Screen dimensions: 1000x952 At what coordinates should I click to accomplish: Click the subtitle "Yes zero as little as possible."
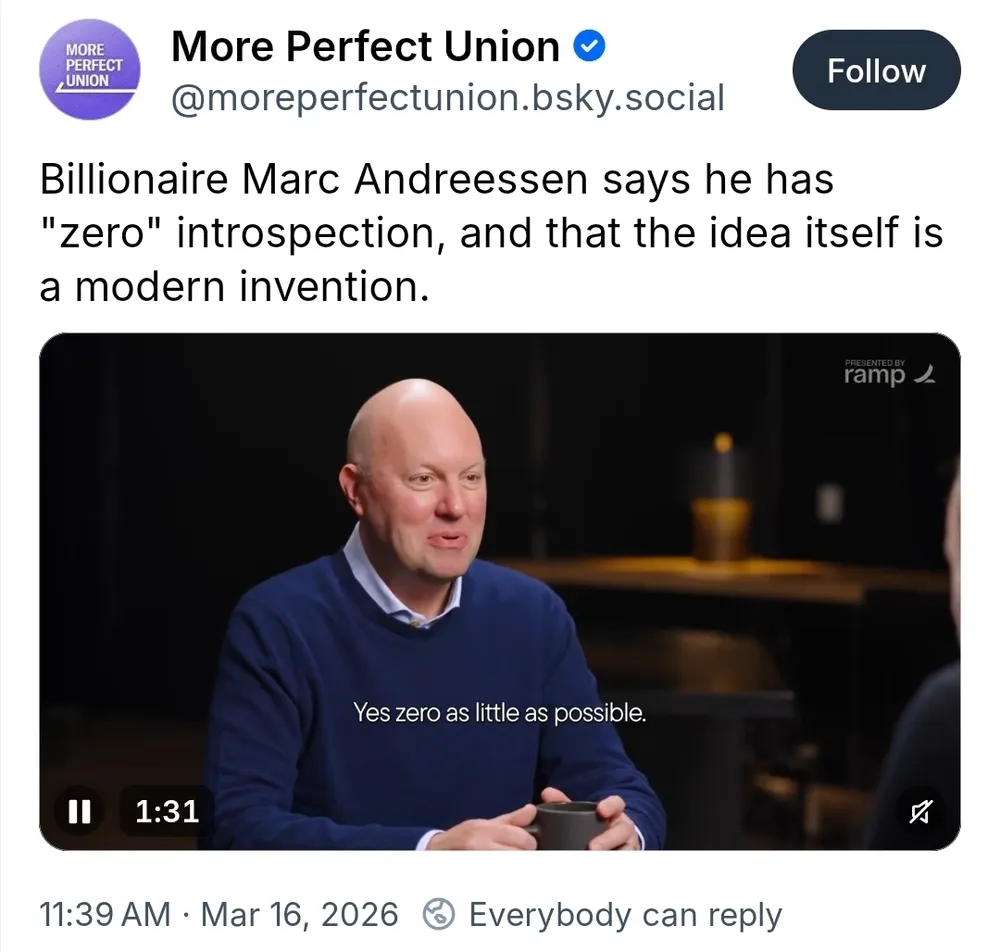click(x=499, y=713)
